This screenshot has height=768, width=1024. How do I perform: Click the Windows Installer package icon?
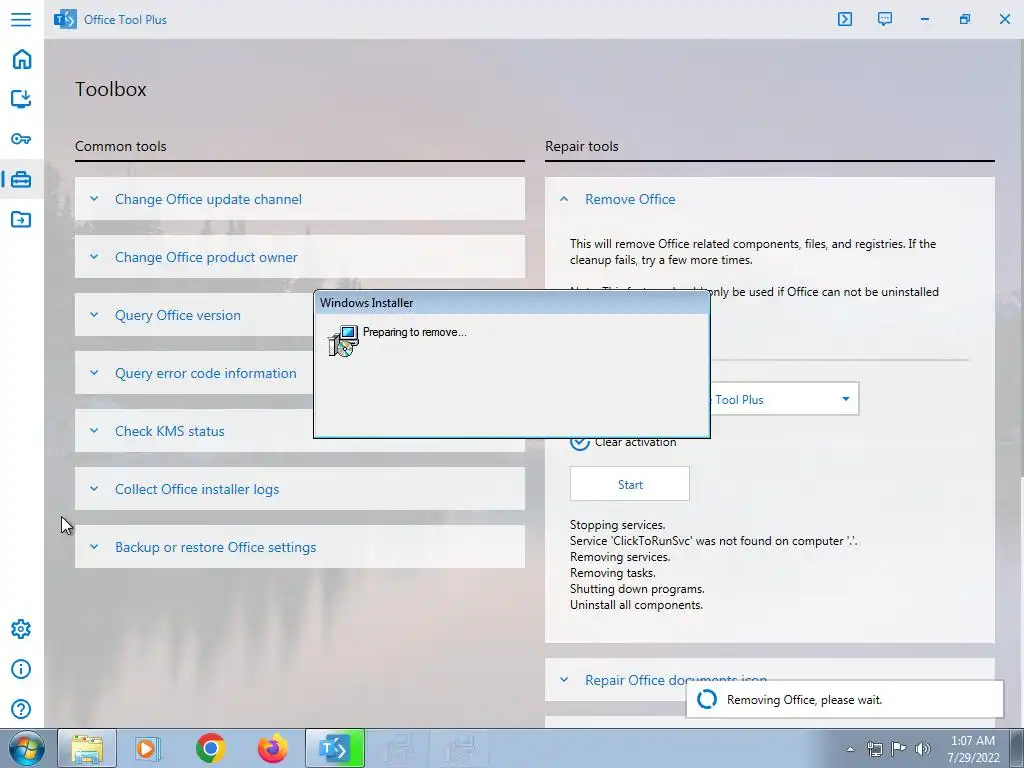coord(344,340)
